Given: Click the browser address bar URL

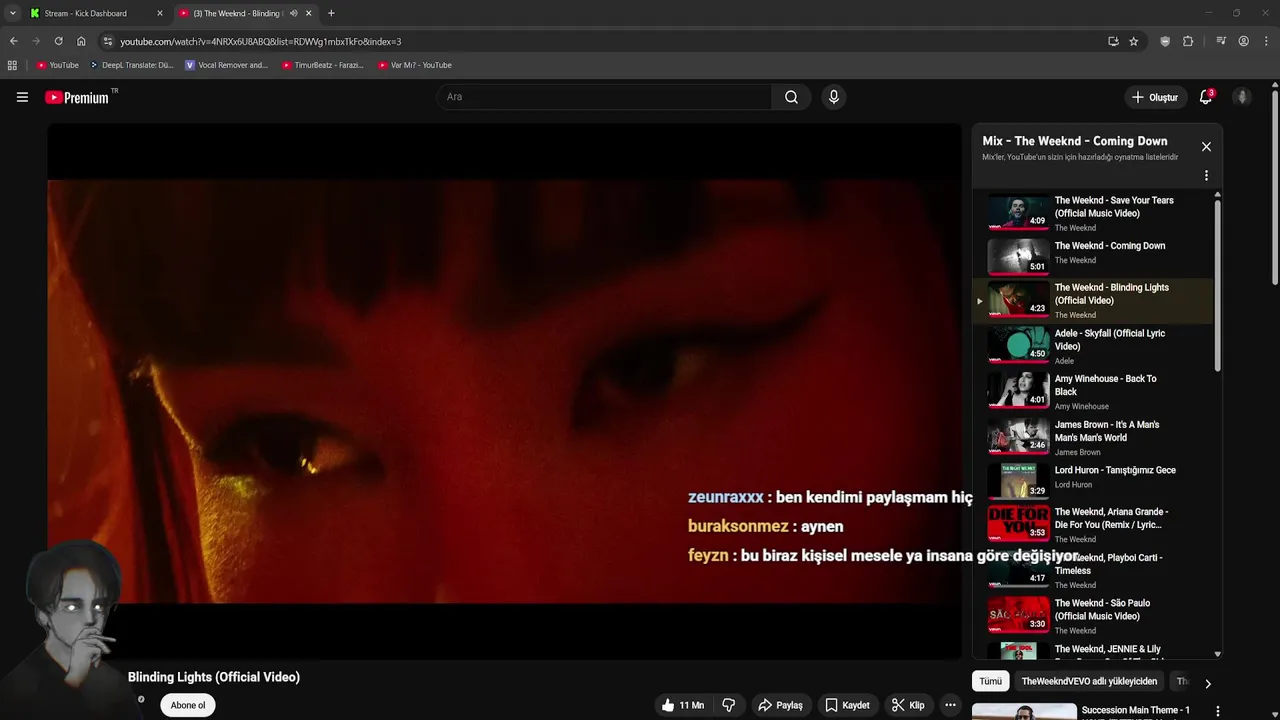Looking at the screenshot, I should click(x=261, y=41).
